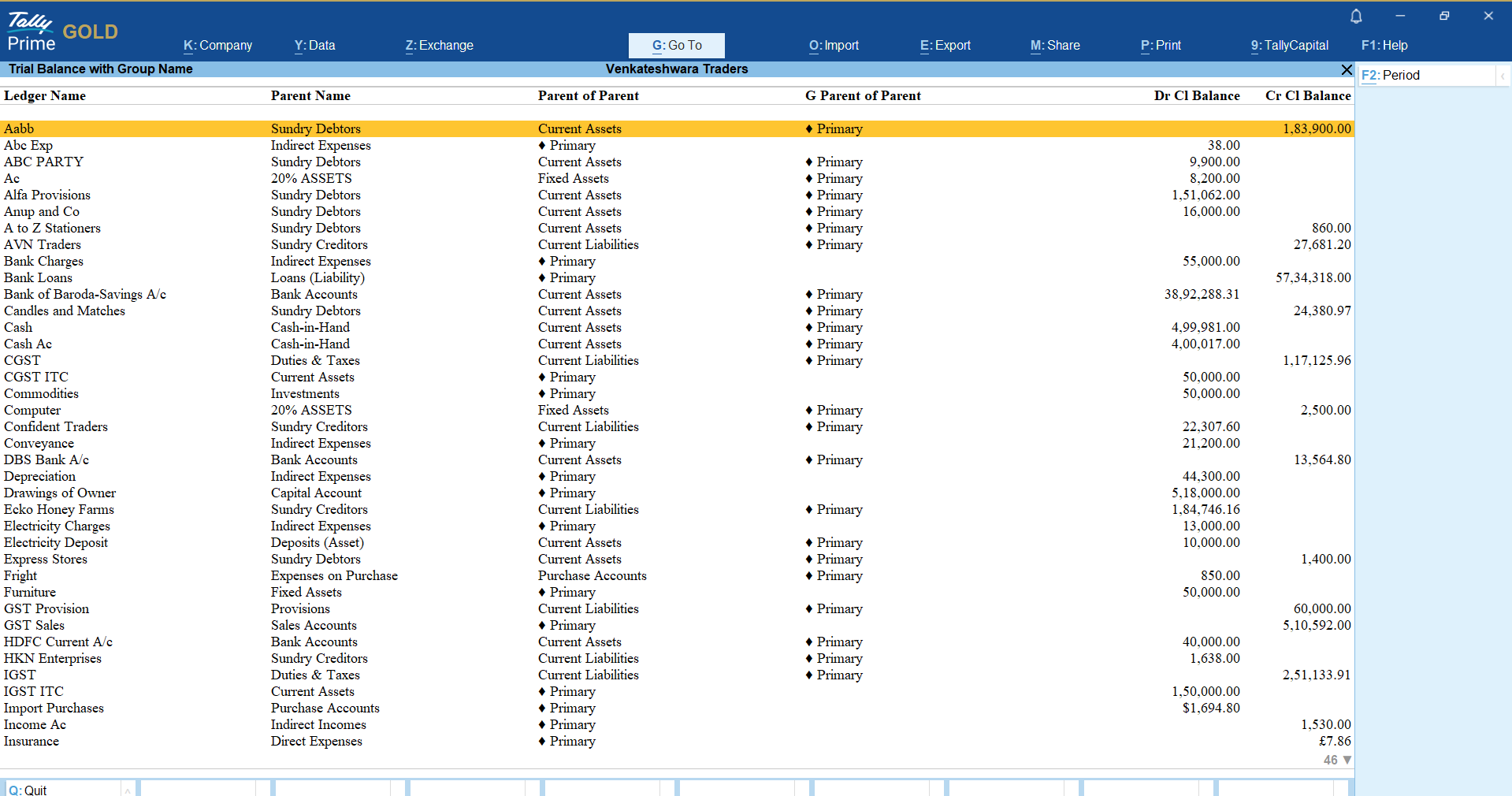The width and height of the screenshot is (1512, 796).
Task: Open the TallyCapital menu
Action: click(1289, 46)
